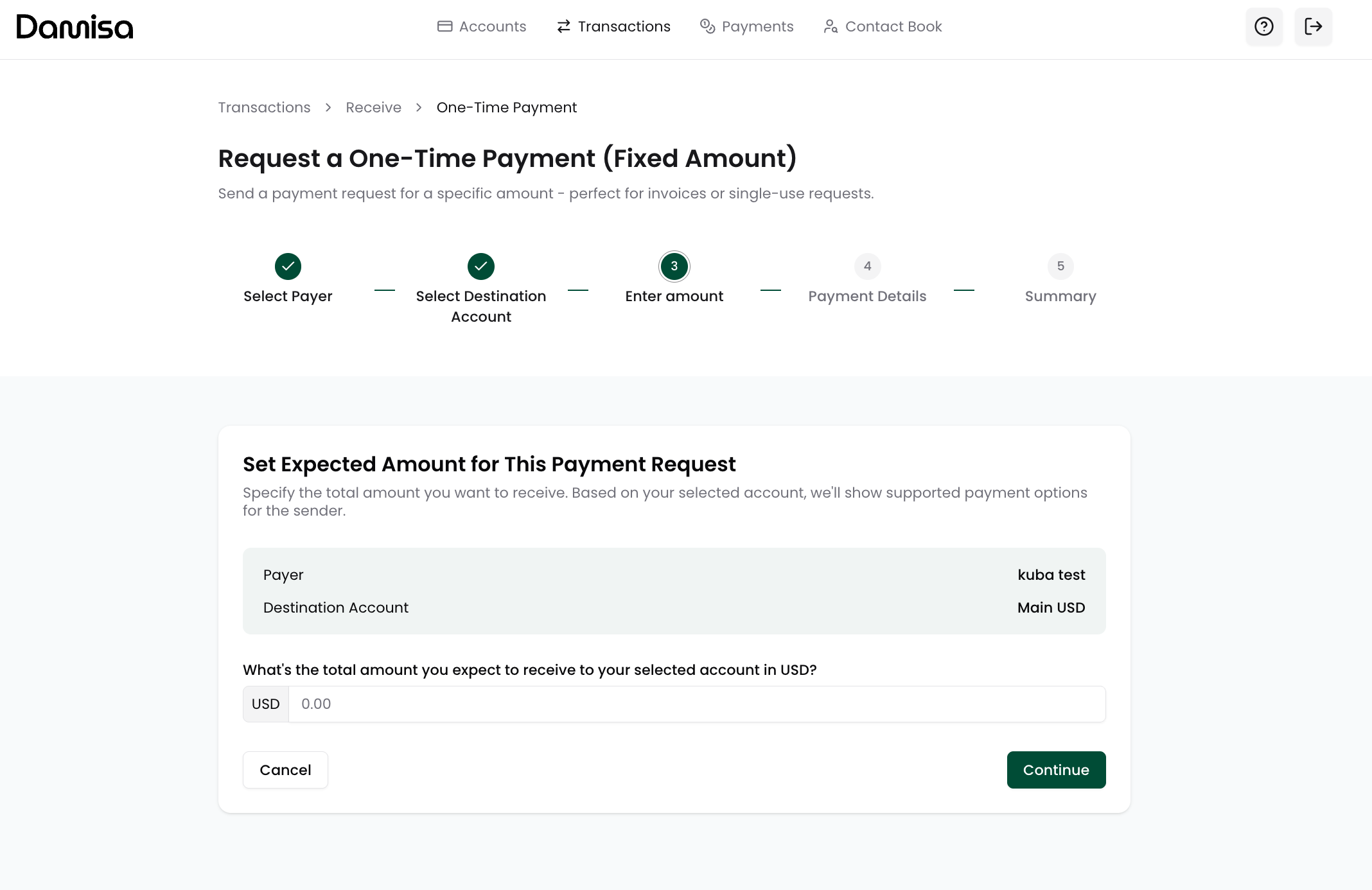Open the Contact Book menu item
This screenshot has height=890, width=1372.
click(893, 26)
